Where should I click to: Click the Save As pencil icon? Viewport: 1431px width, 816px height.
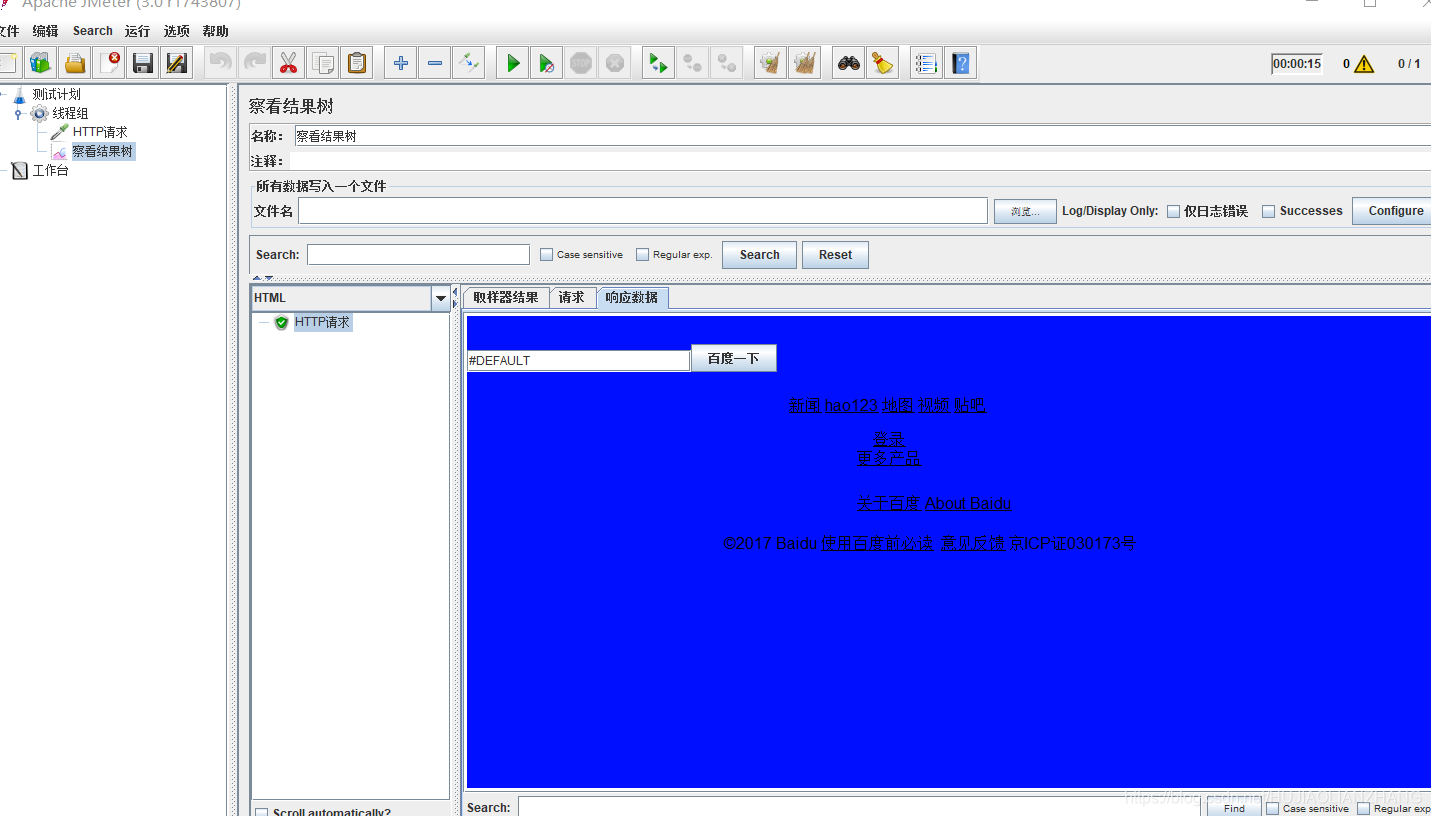(x=177, y=64)
